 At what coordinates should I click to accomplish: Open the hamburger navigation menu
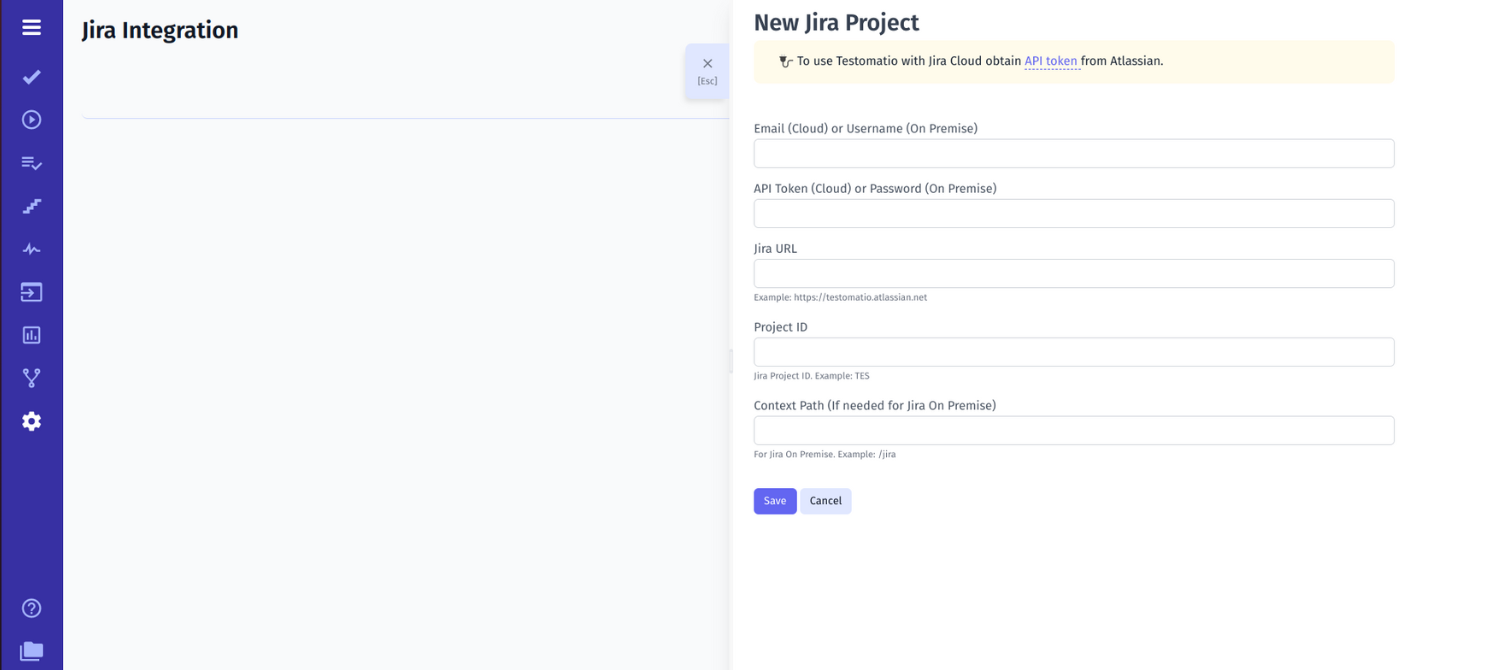coord(30,27)
